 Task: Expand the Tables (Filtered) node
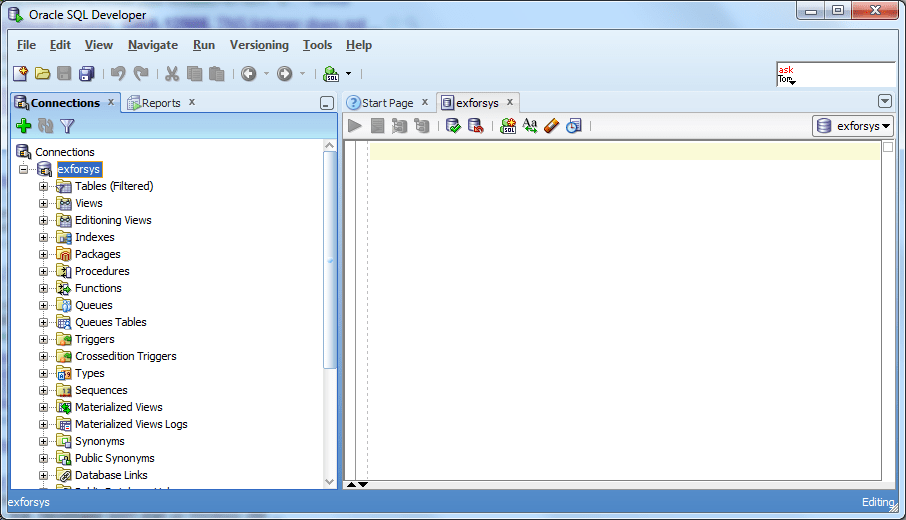coord(43,187)
